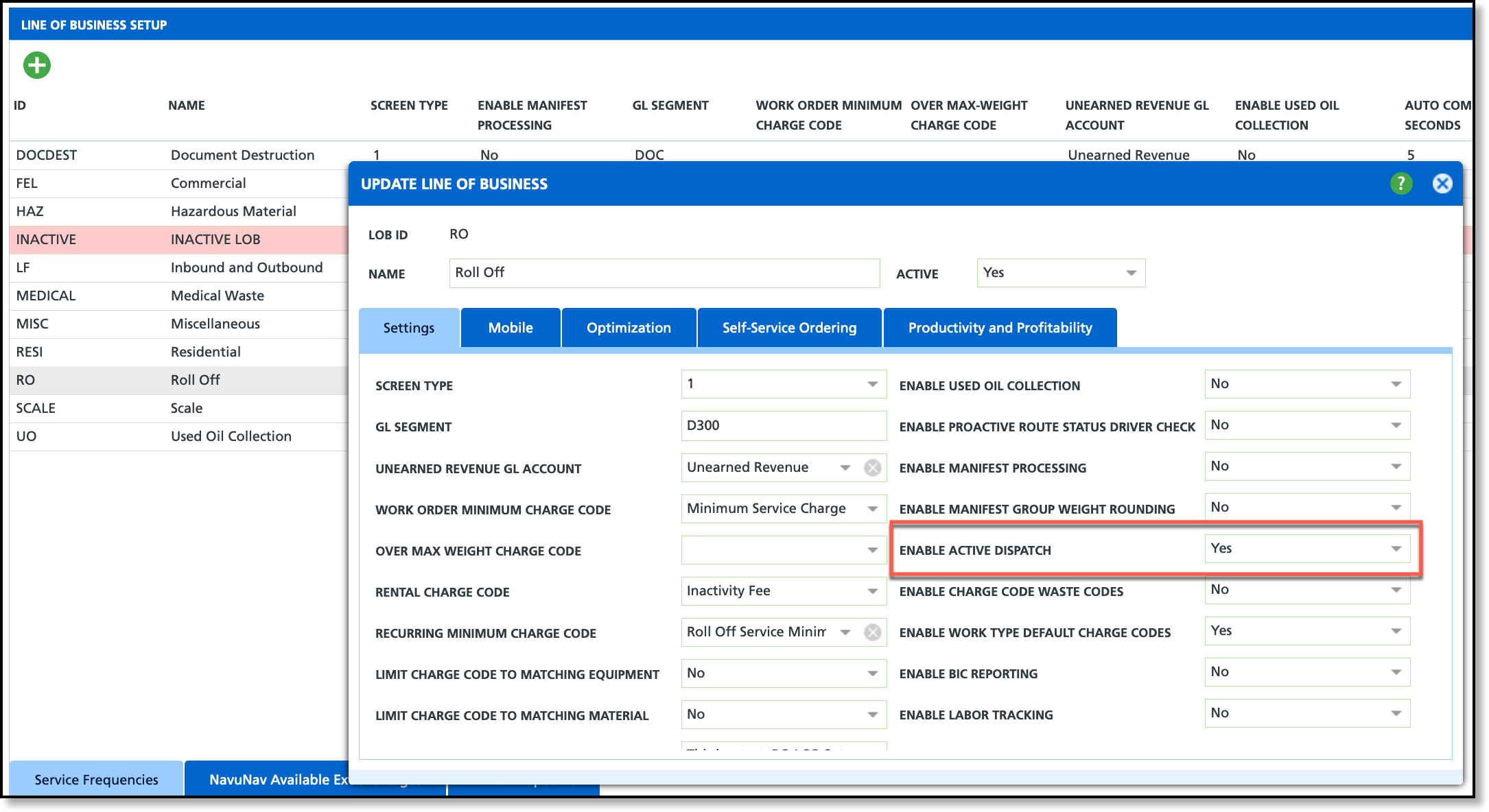Switch to the Optimization tab
1489x812 pixels.
(629, 328)
